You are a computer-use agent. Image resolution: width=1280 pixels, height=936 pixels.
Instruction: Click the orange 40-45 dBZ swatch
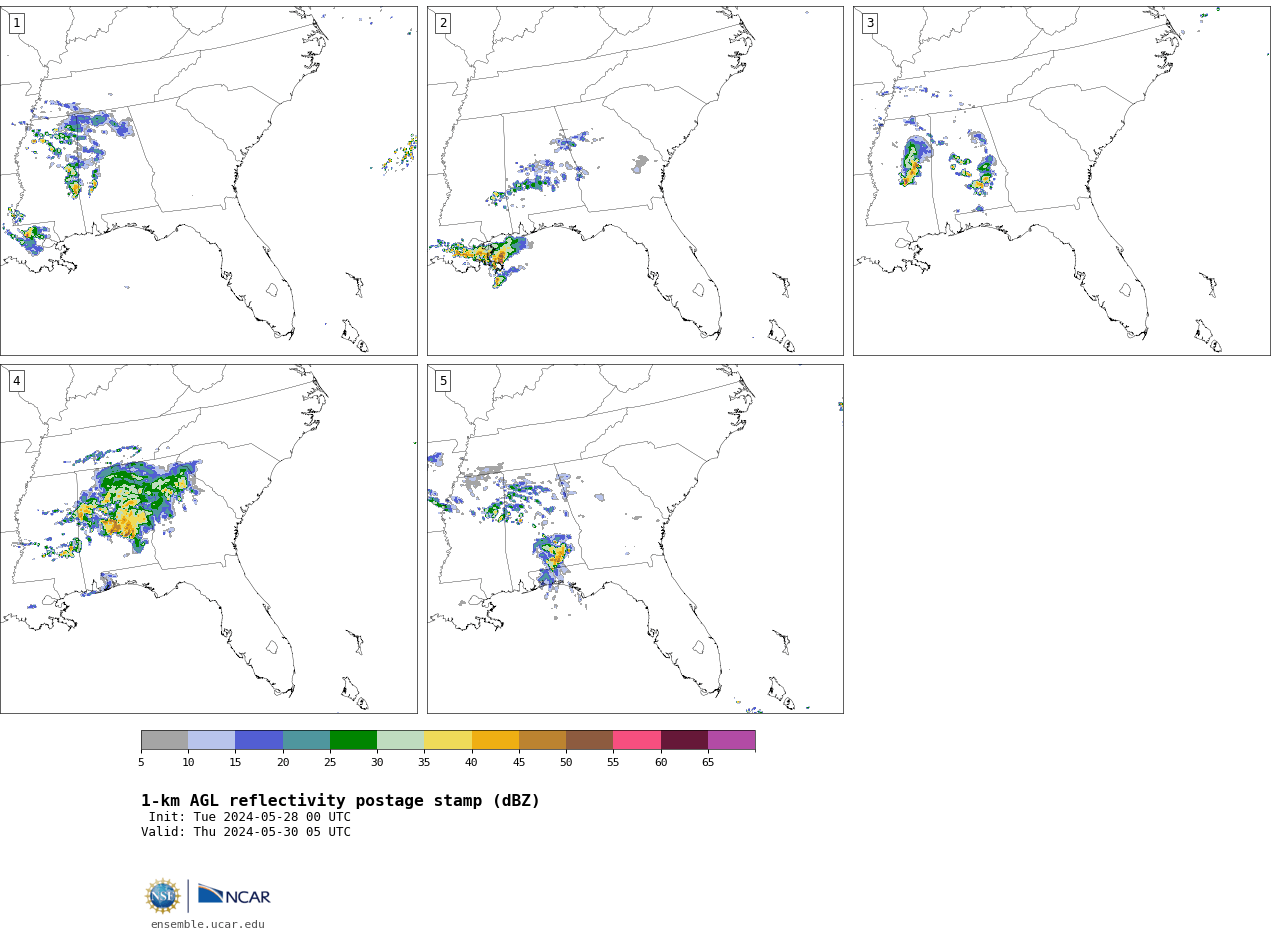click(495, 740)
